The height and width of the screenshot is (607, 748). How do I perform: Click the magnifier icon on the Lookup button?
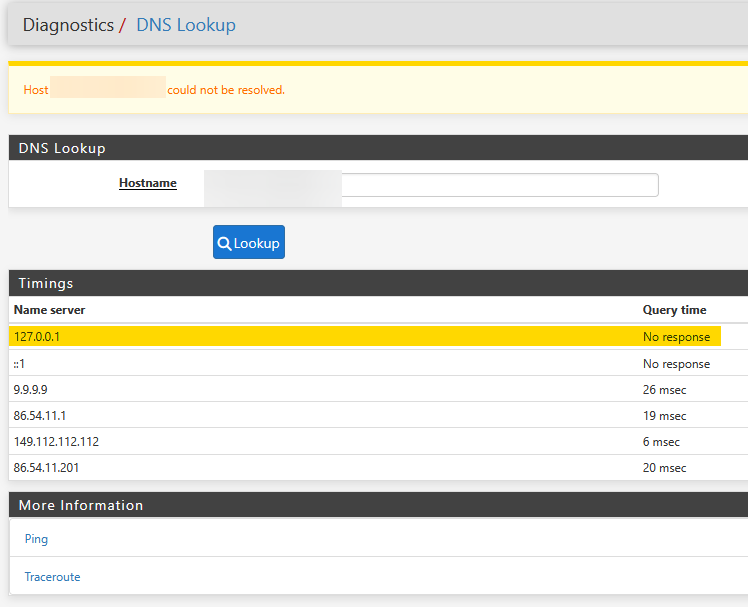pos(225,243)
